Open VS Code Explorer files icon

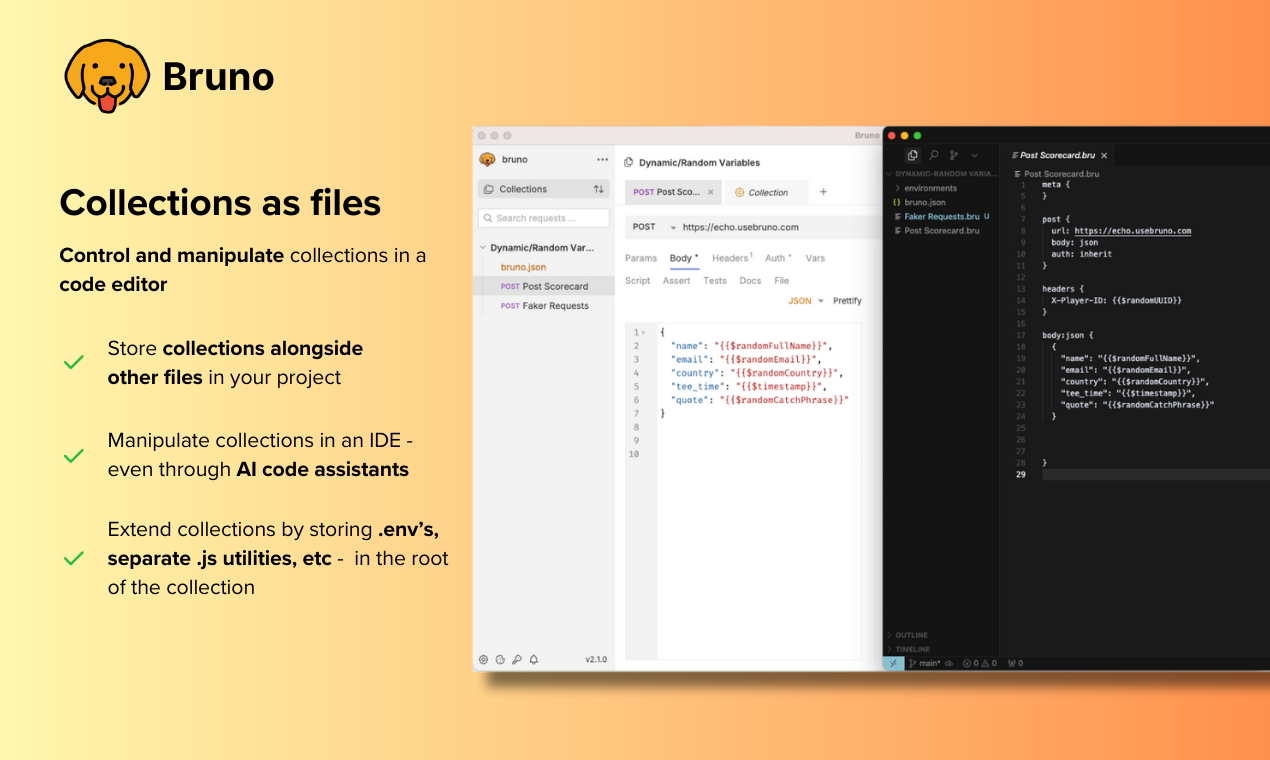[x=912, y=155]
